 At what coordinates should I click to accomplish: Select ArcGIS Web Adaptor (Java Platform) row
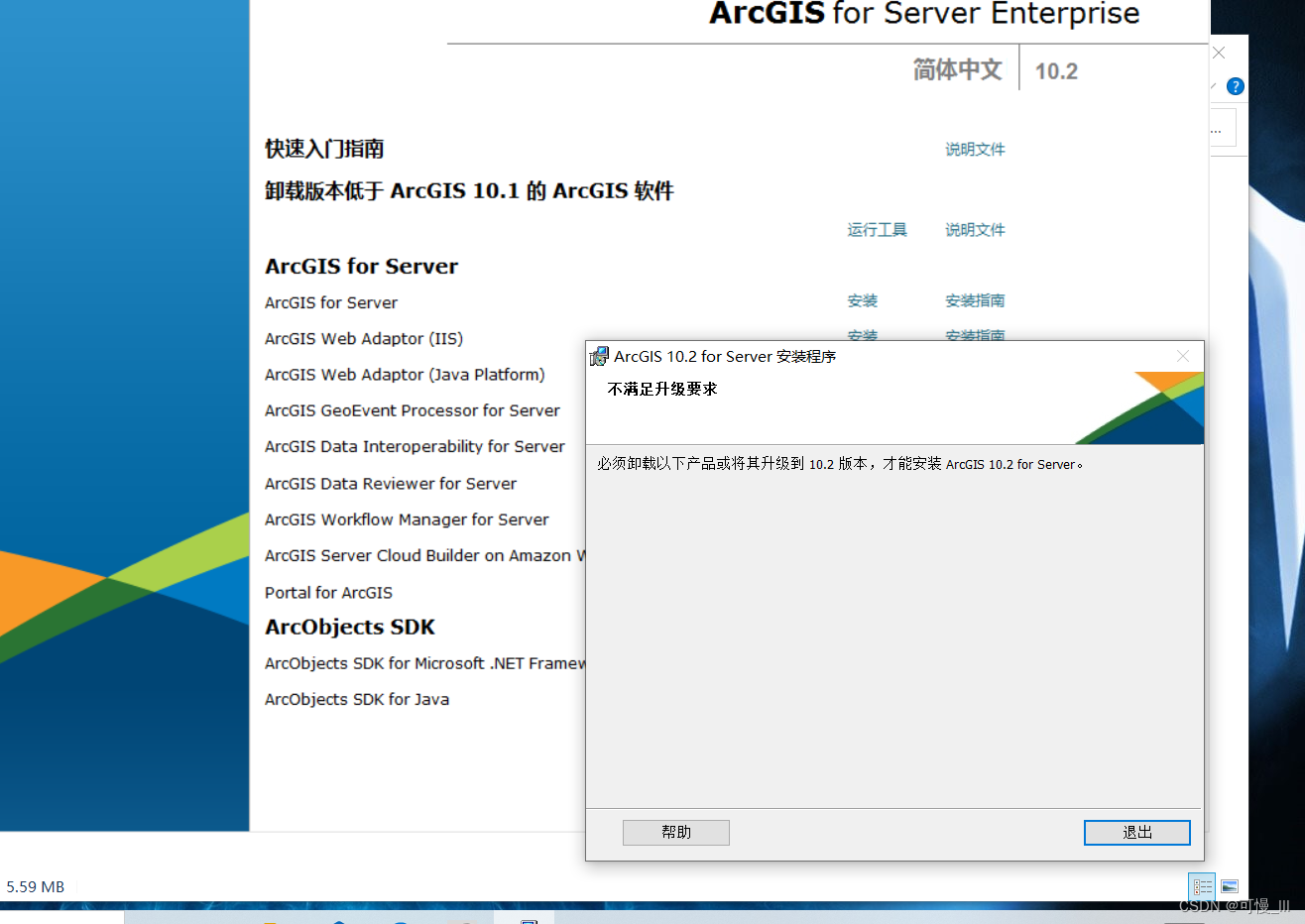click(405, 375)
